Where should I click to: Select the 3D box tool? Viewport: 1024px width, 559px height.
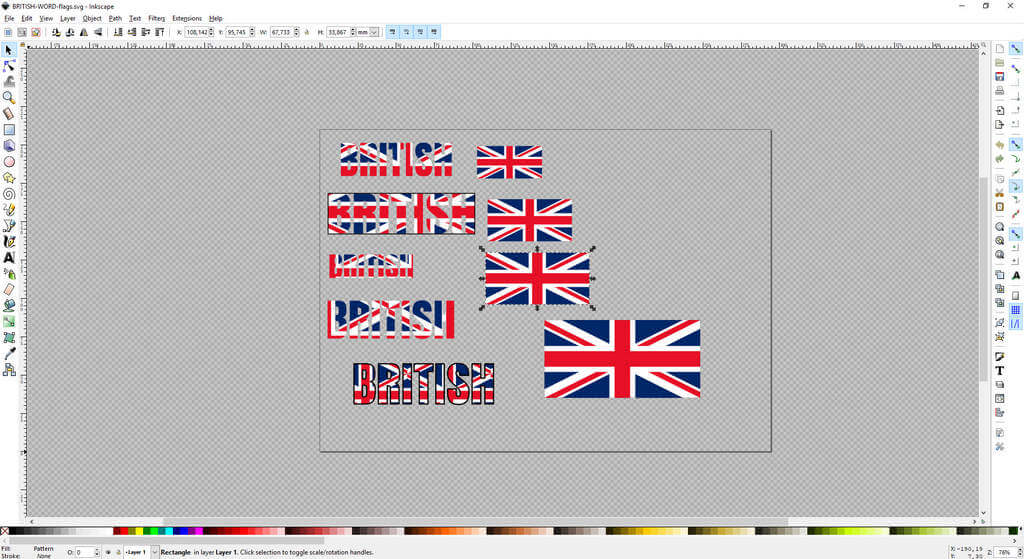pos(8,146)
